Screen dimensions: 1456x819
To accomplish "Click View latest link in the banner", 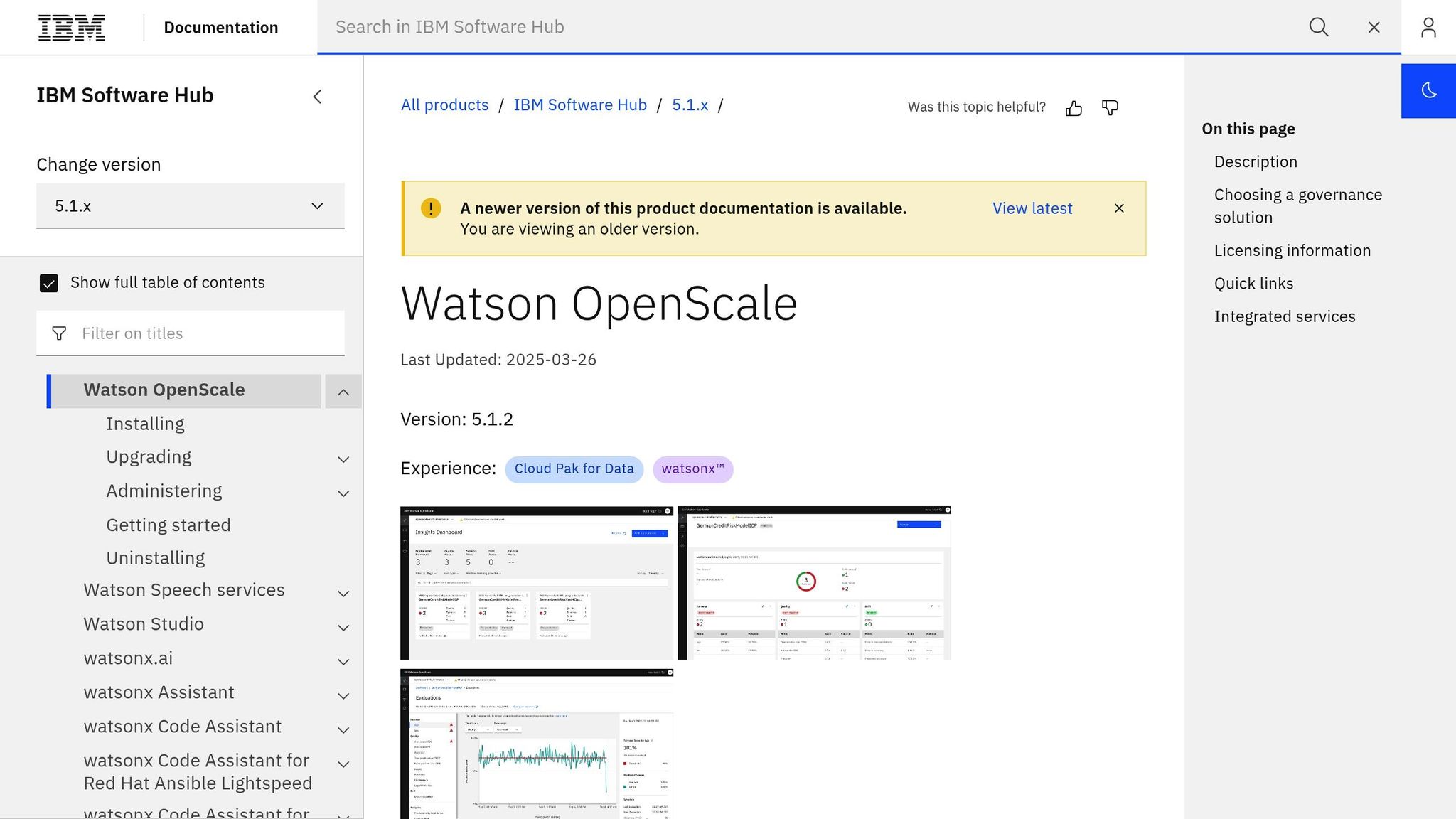I will pos(1032,208).
